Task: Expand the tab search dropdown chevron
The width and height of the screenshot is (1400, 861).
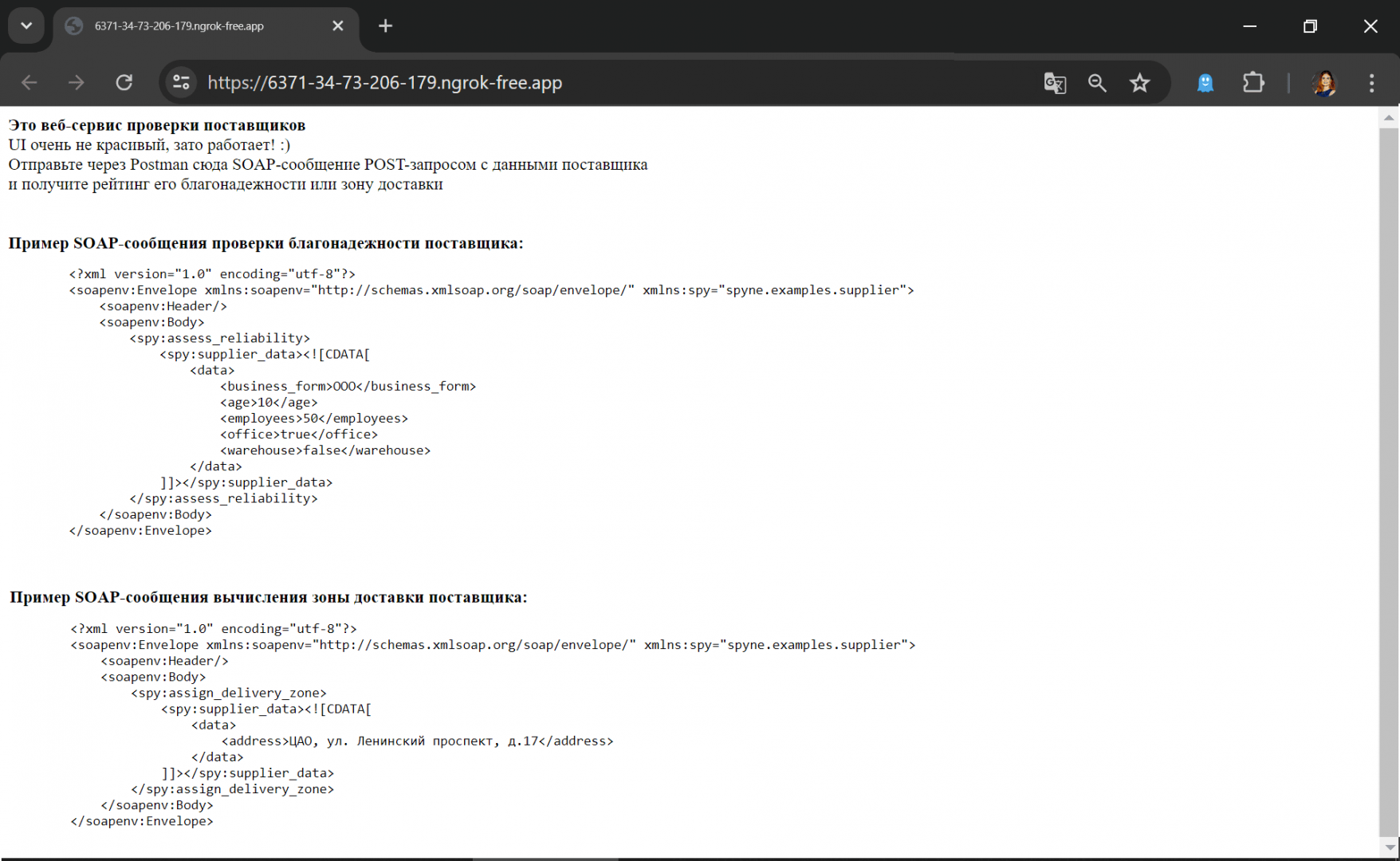Action: pyautogui.click(x=26, y=26)
